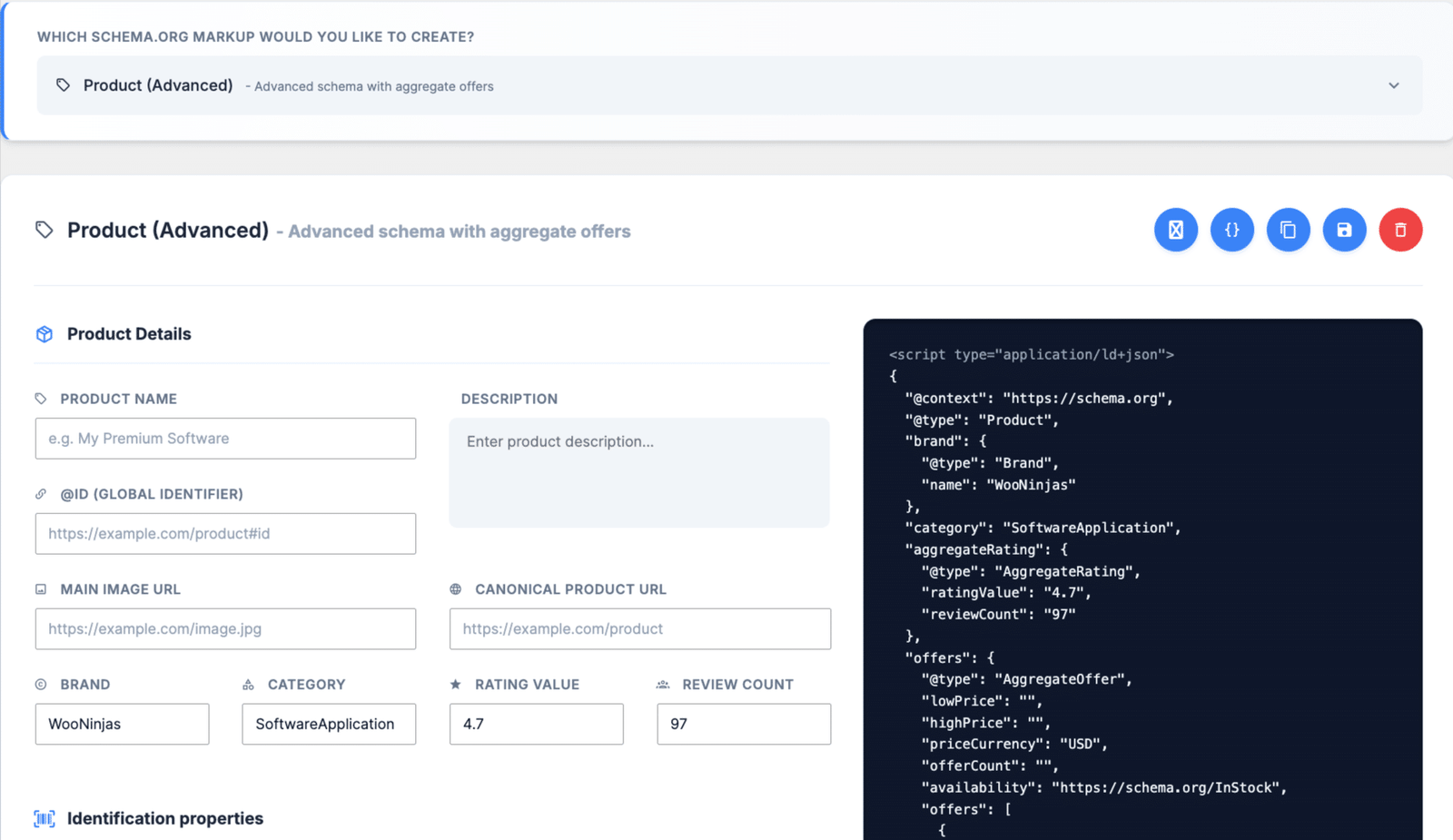Click the Product Details section heading
The width and height of the screenshot is (1453, 840).
(129, 334)
